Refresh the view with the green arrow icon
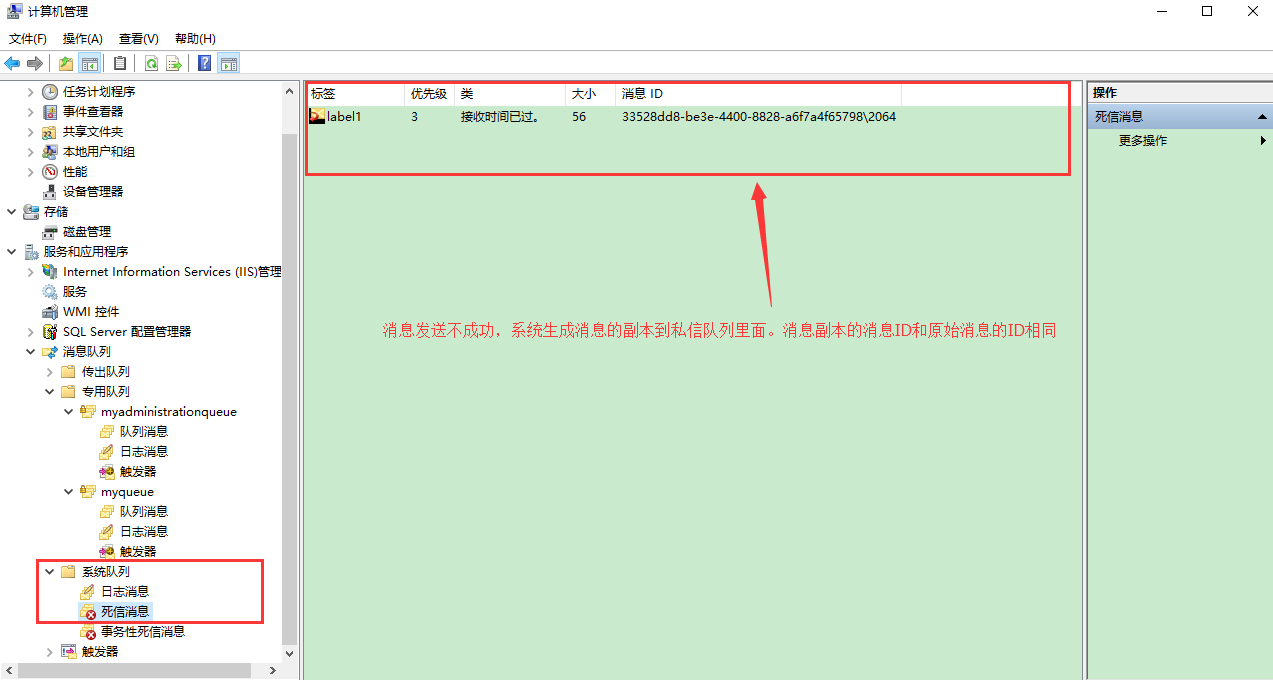 coord(151,64)
